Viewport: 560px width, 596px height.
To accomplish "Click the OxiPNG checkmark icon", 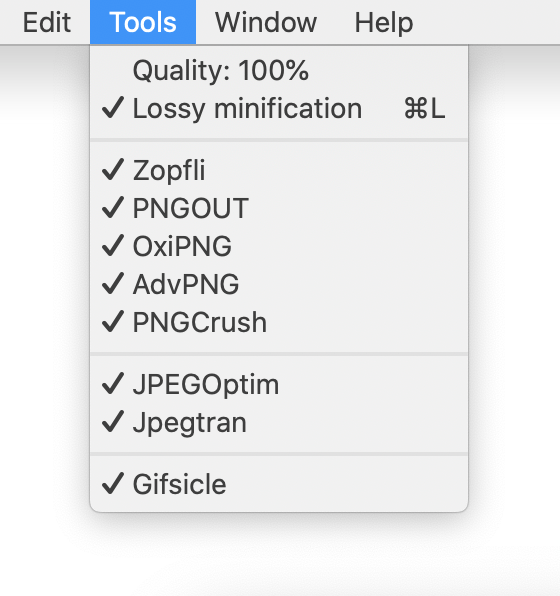I will 113,246.
